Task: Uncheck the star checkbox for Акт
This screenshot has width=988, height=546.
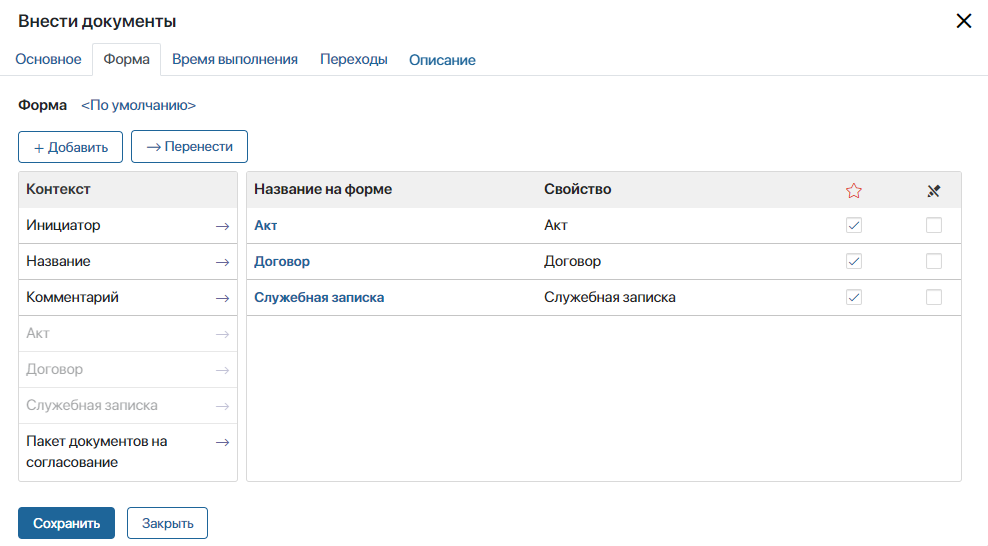Action: 854,225
